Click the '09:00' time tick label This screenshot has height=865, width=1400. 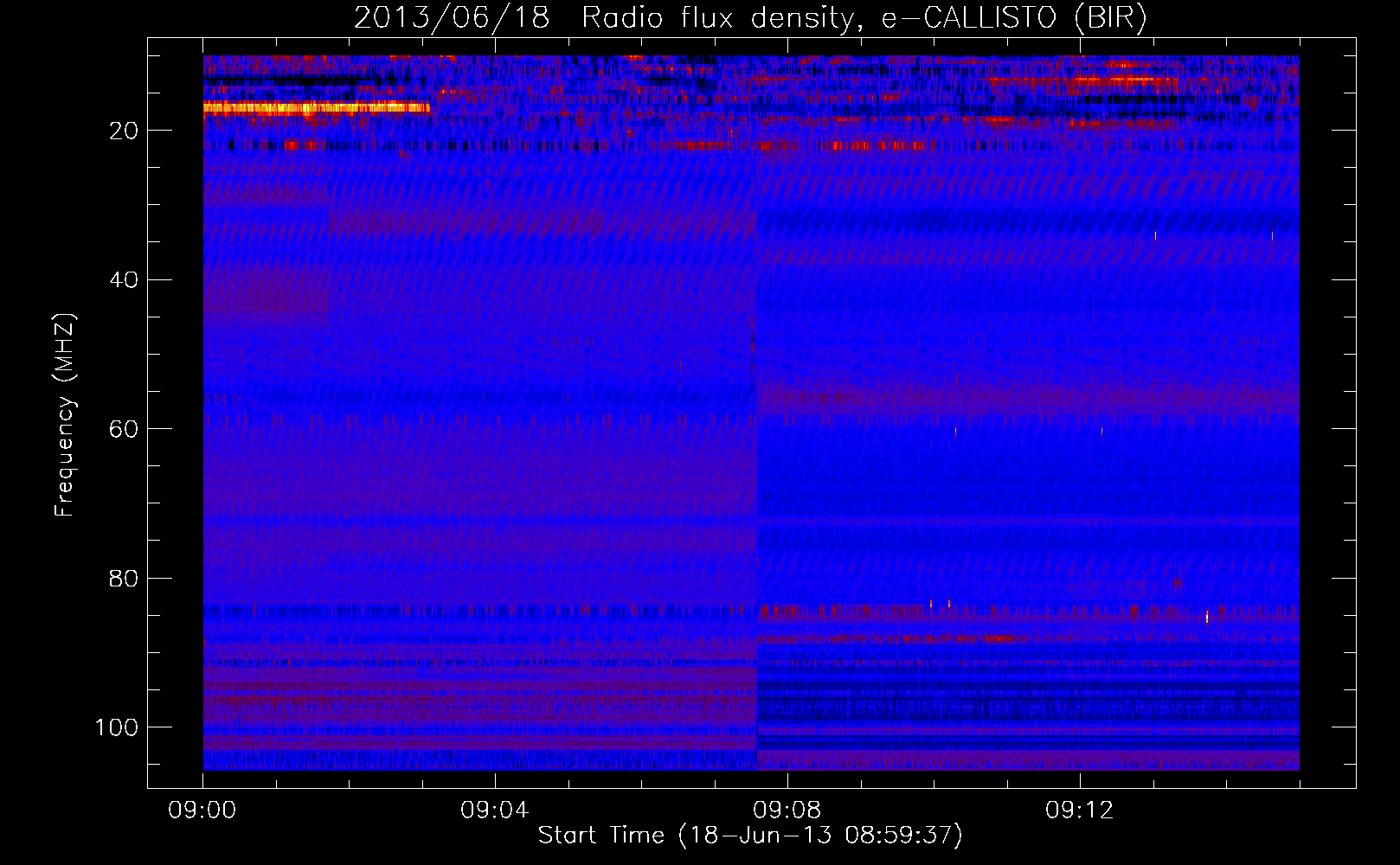point(202,811)
